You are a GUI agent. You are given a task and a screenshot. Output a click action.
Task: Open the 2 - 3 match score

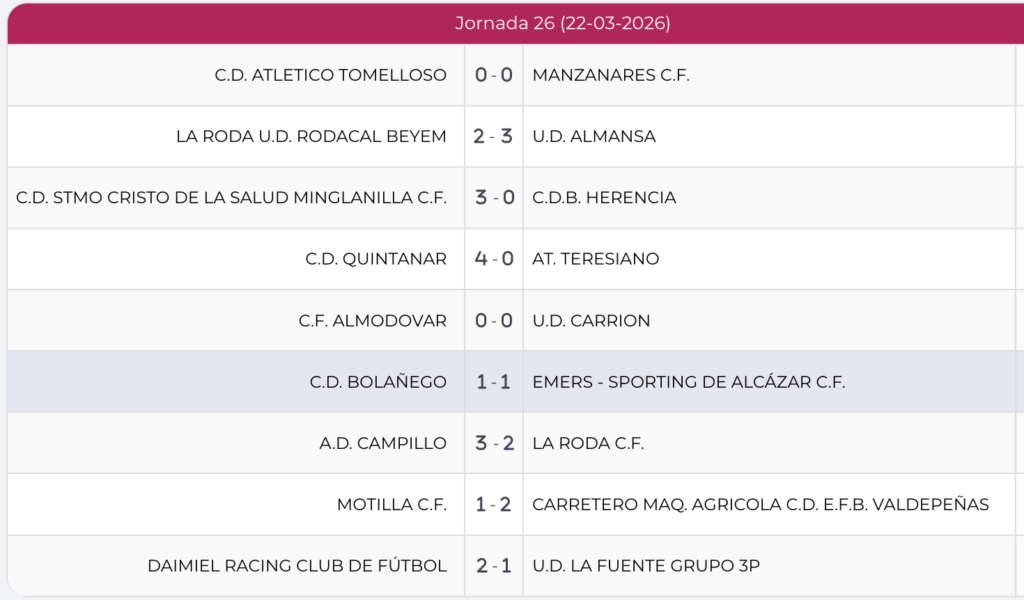click(493, 136)
